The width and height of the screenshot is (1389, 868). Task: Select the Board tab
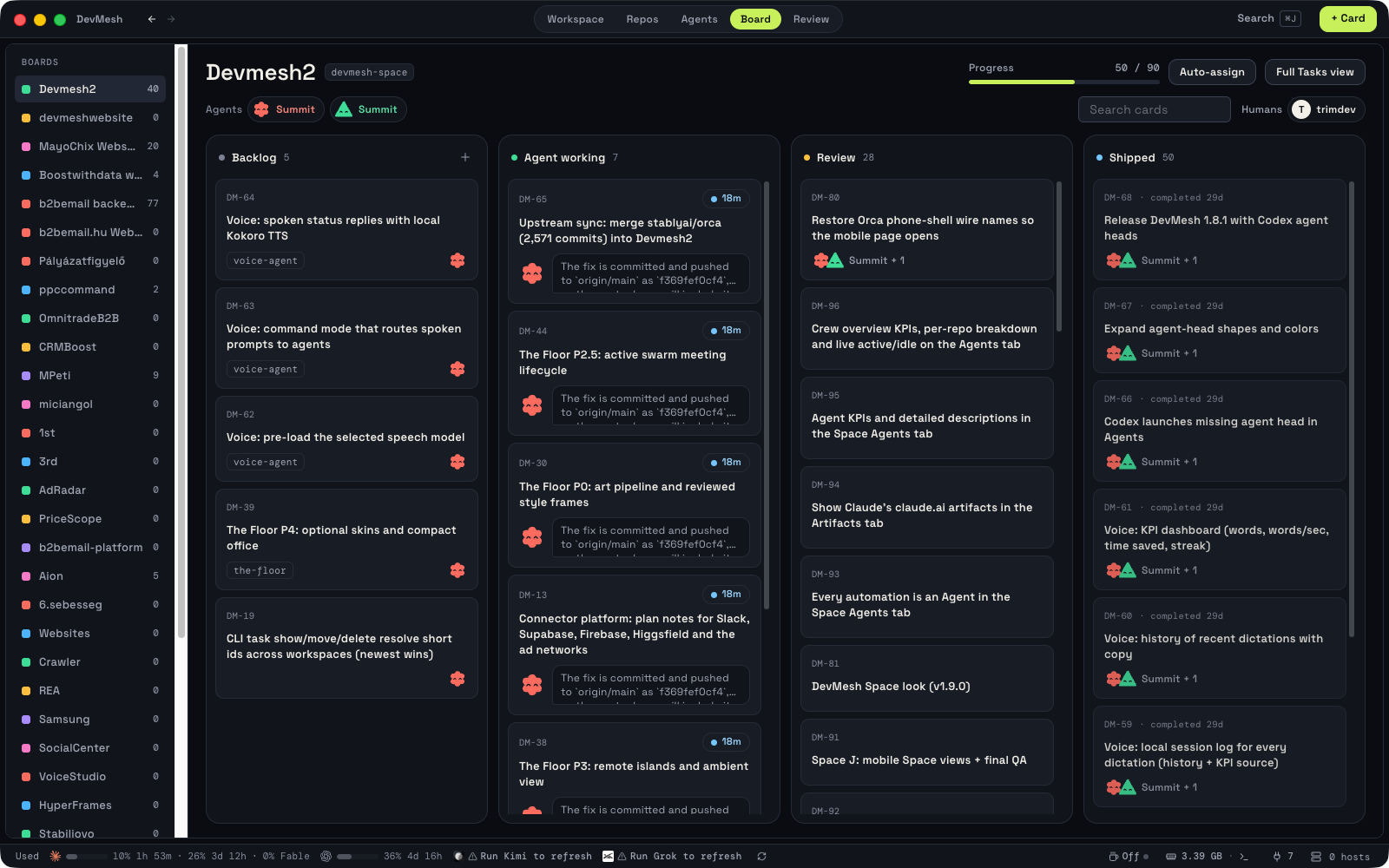[755, 19]
